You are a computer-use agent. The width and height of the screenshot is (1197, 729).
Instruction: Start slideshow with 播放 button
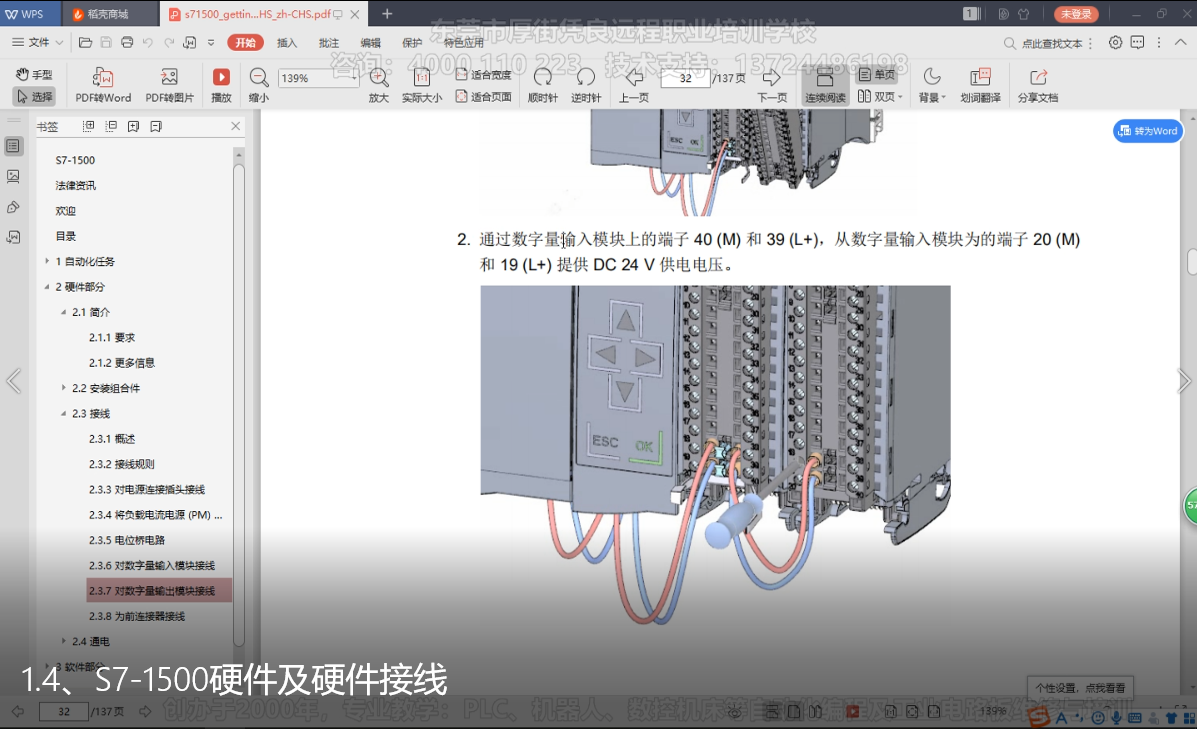221,85
